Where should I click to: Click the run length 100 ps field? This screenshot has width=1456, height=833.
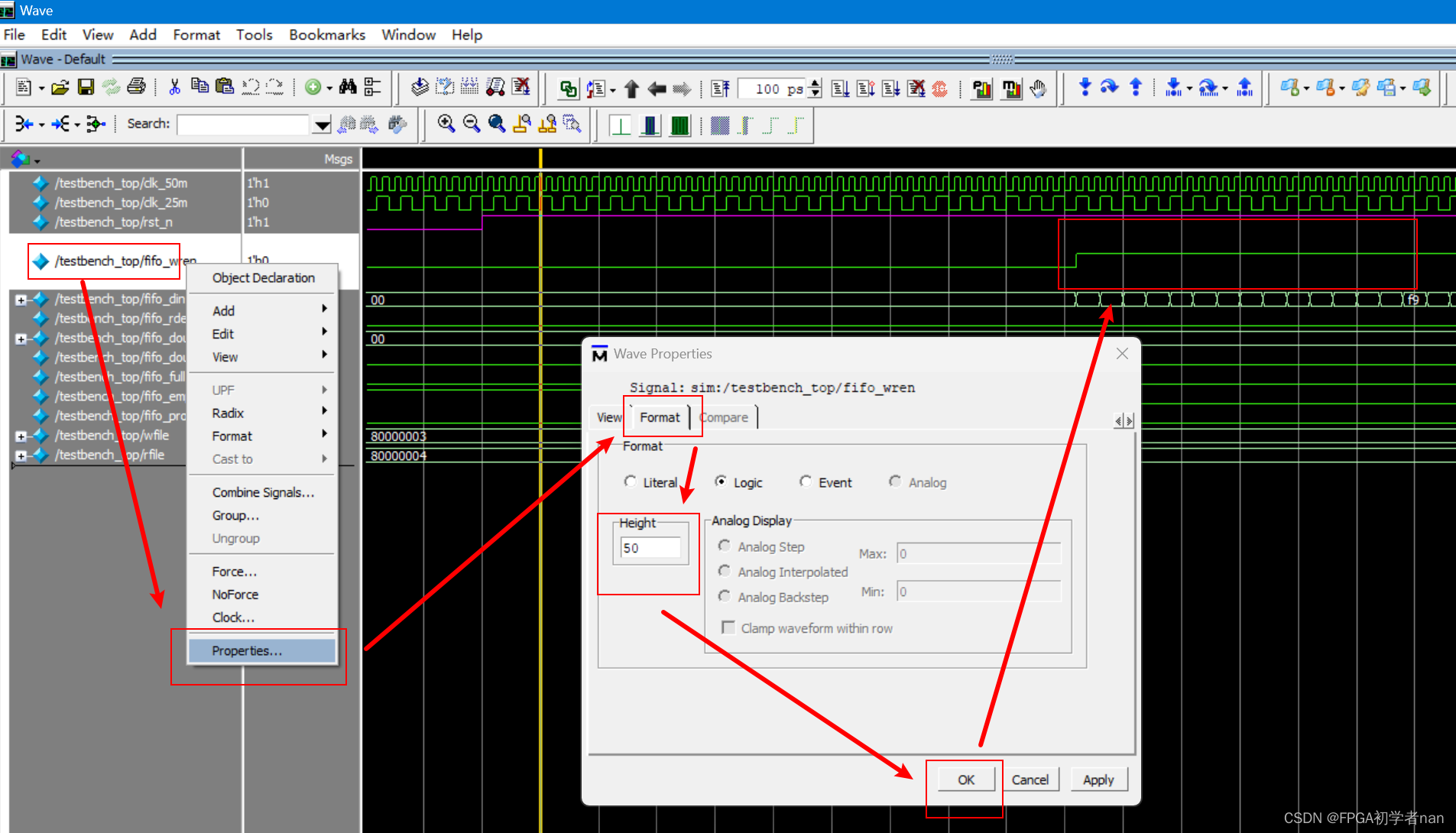(773, 89)
